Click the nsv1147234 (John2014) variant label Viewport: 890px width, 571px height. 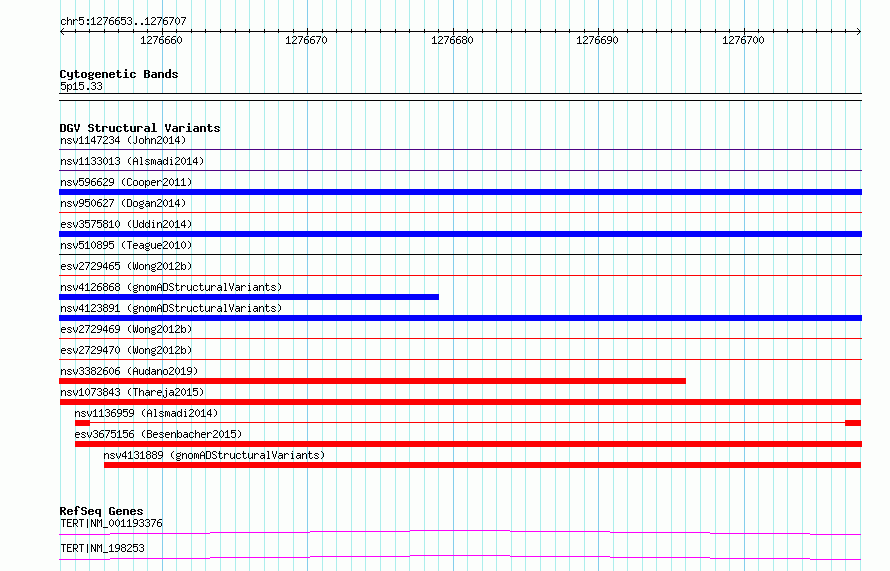[123, 140]
